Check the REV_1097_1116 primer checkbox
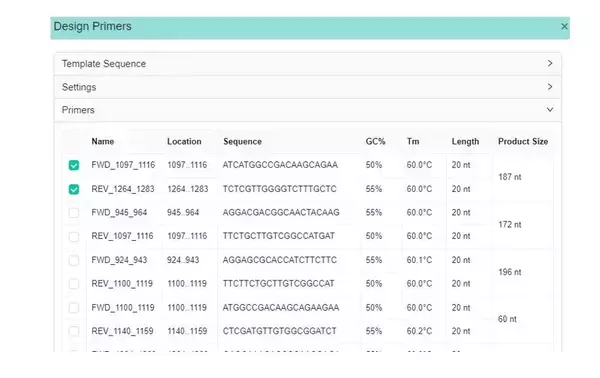 point(74,237)
